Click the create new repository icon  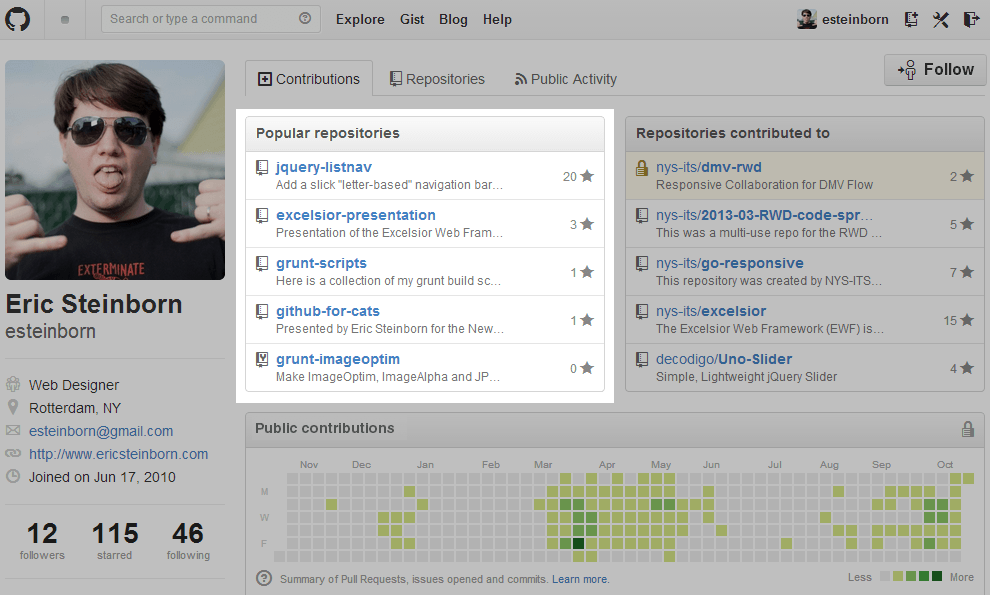tap(911, 19)
